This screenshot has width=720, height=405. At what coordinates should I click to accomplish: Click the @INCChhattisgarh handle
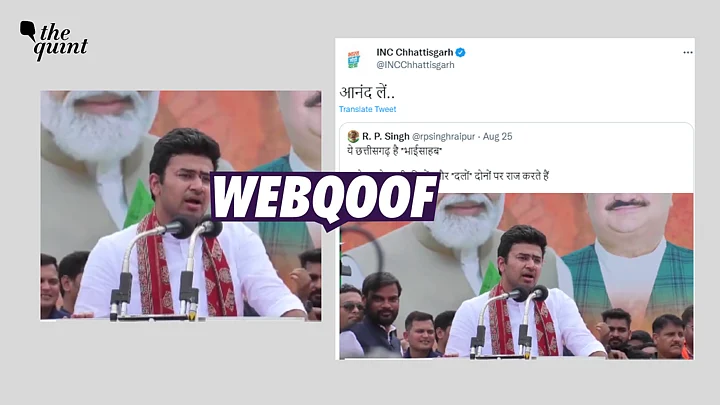415,65
